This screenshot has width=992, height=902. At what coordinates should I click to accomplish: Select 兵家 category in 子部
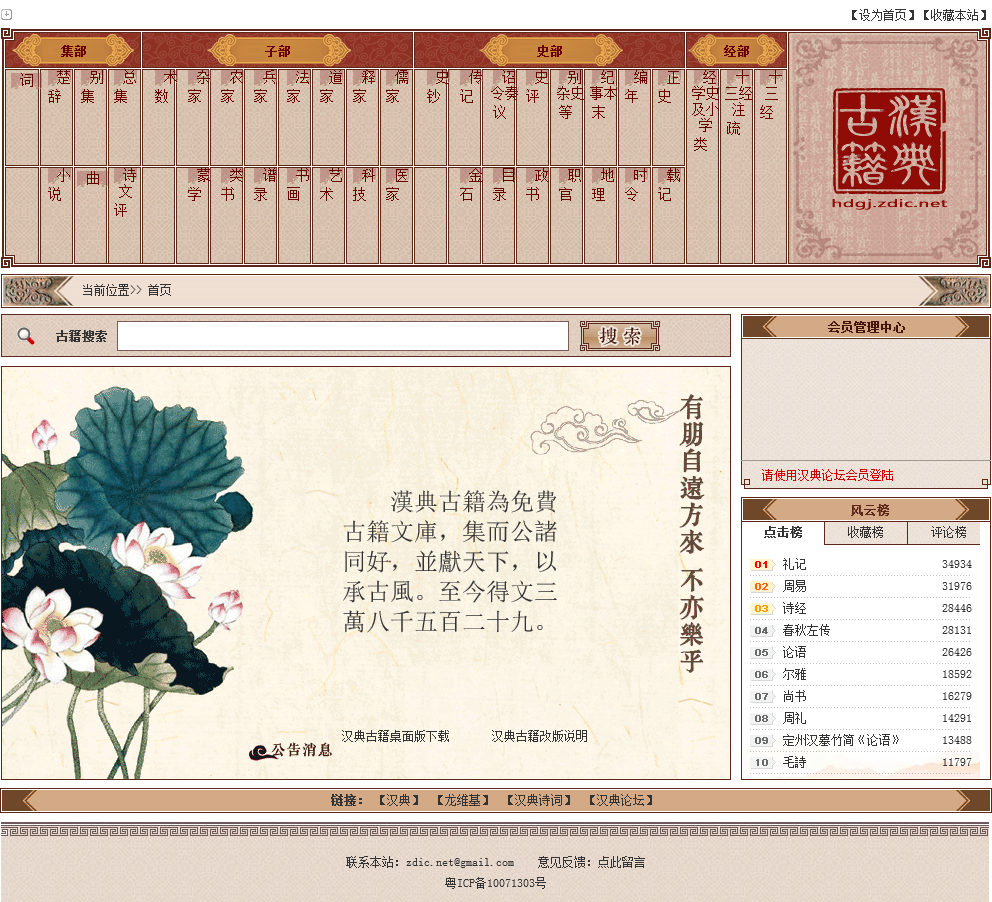(x=263, y=89)
